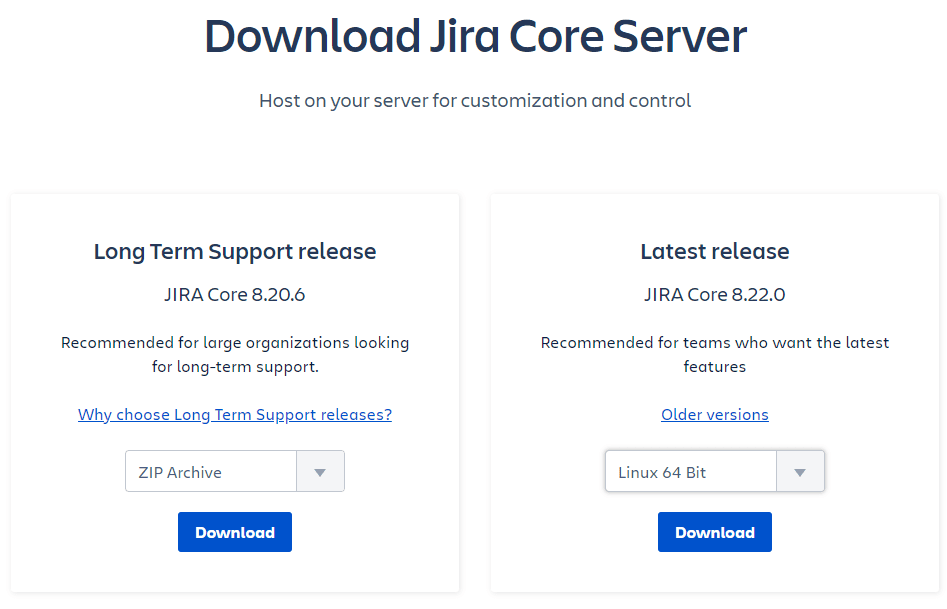
Task: Click the Latest release heading
Action: coord(714,251)
